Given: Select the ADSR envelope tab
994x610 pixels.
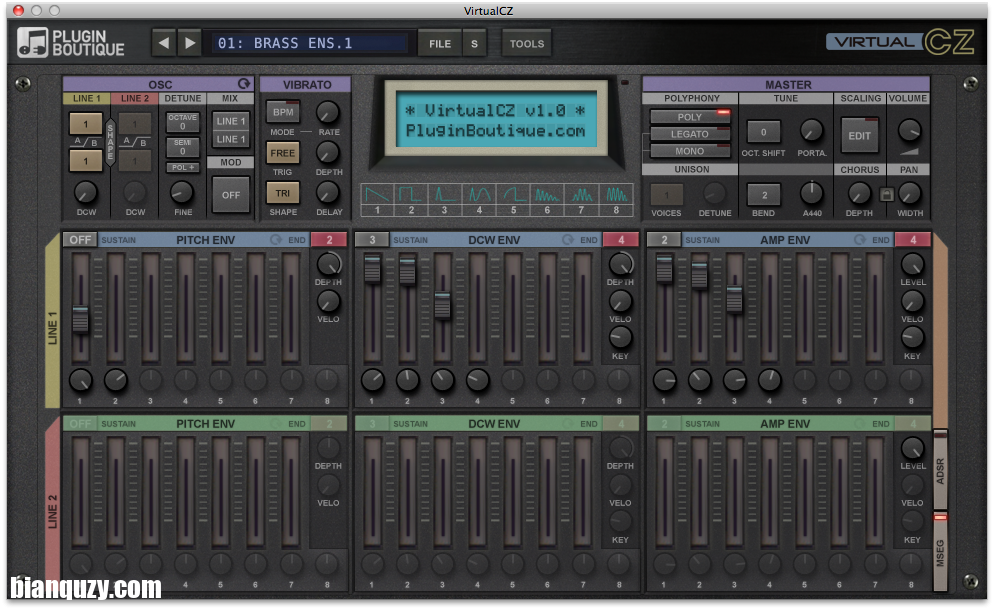Looking at the screenshot, I should click(x=940, y=470).
